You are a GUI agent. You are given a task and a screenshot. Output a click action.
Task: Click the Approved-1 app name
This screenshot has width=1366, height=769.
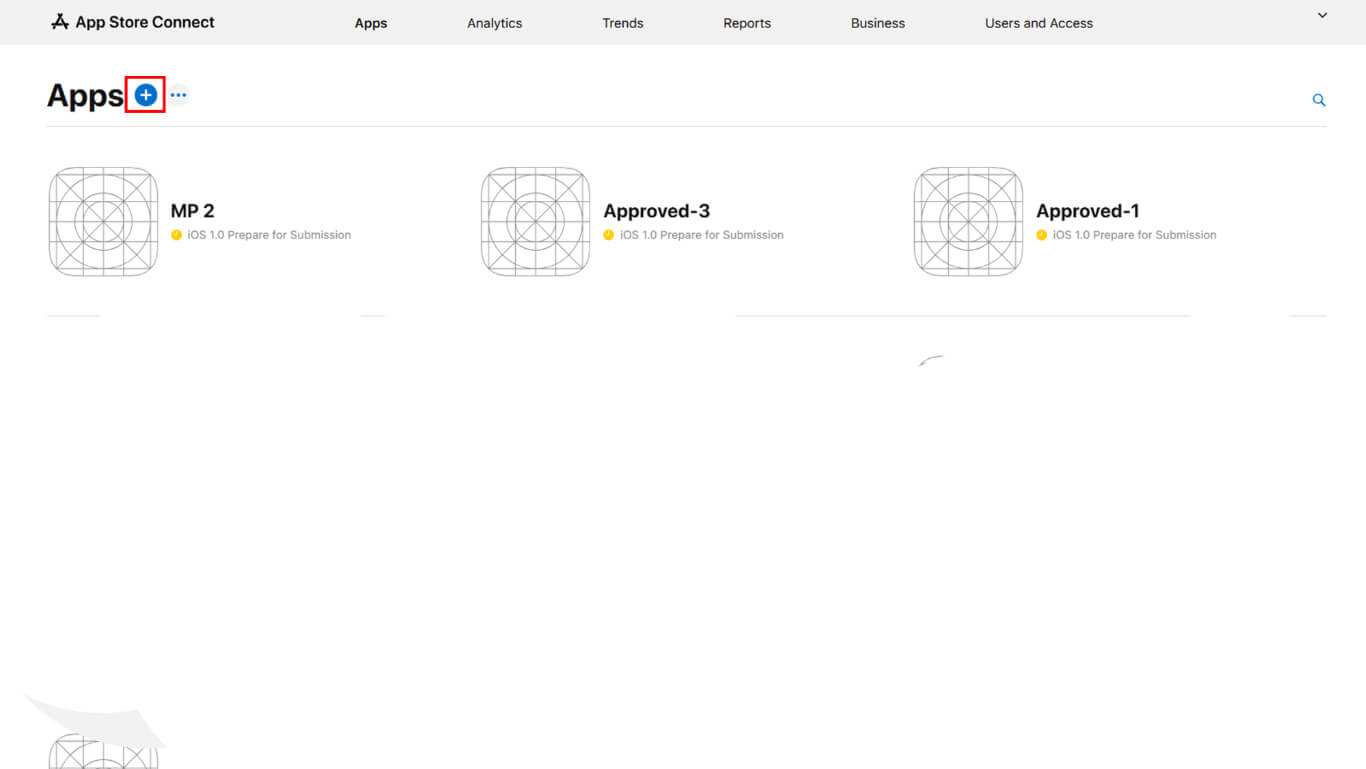click(x=1088, y=211)
